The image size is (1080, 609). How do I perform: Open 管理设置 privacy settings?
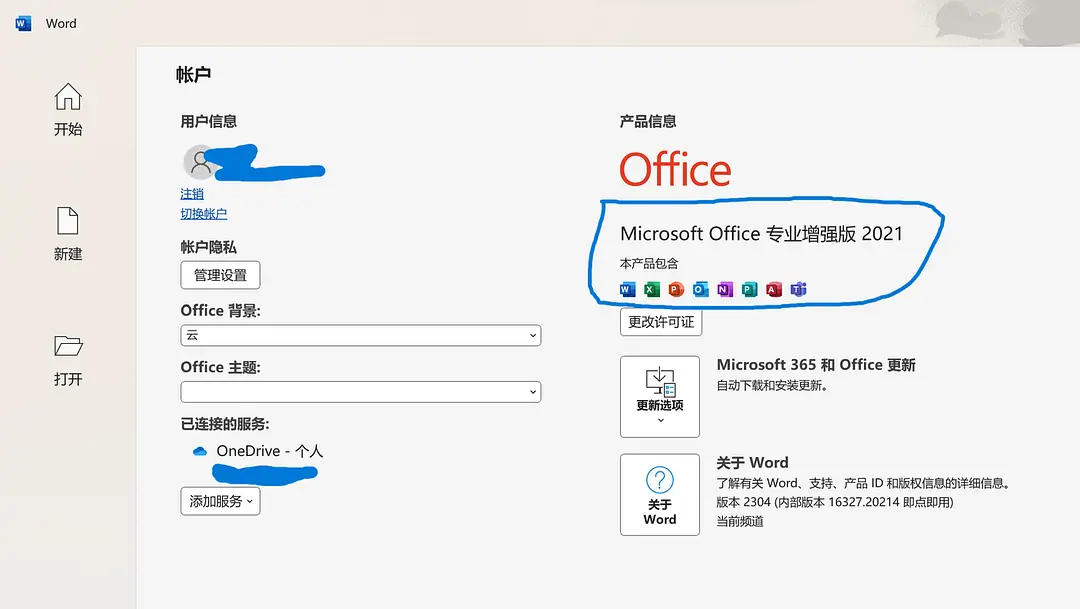(x=220, y=276)
